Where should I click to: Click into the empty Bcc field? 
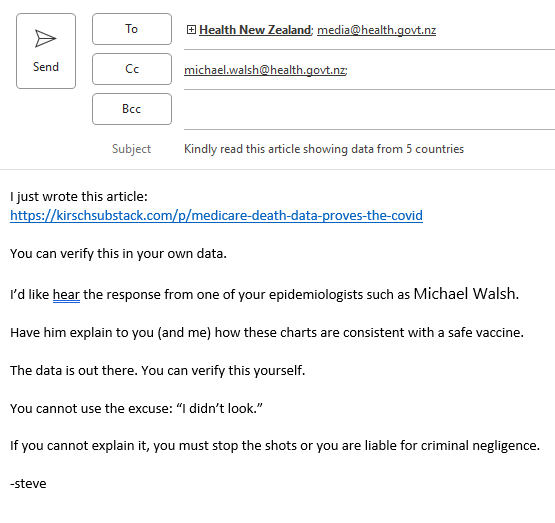[369, 110]
